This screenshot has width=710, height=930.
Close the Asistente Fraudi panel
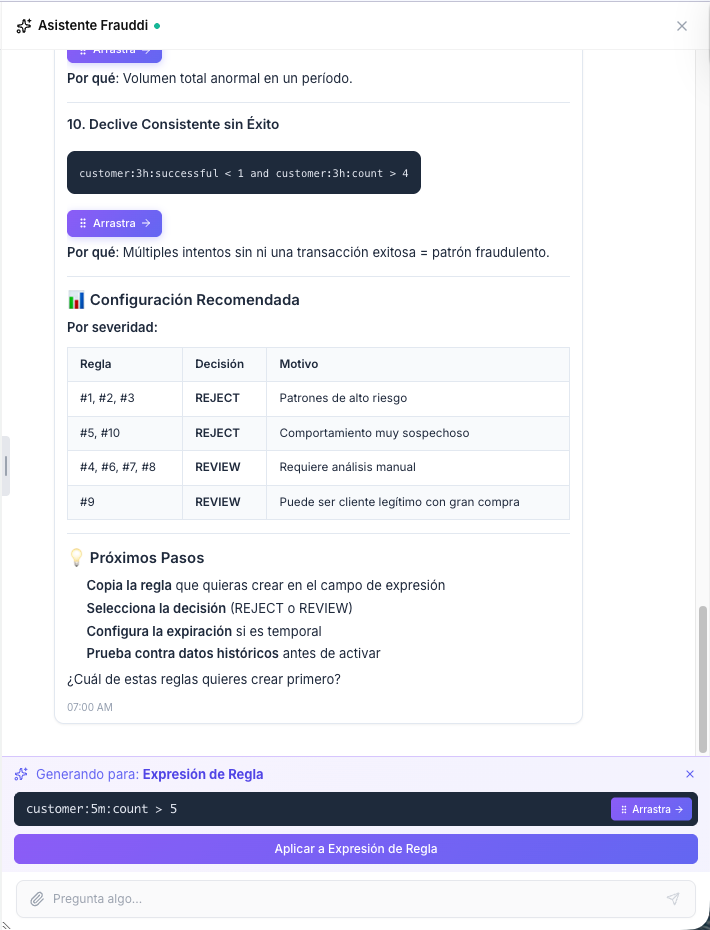point(681,25)
